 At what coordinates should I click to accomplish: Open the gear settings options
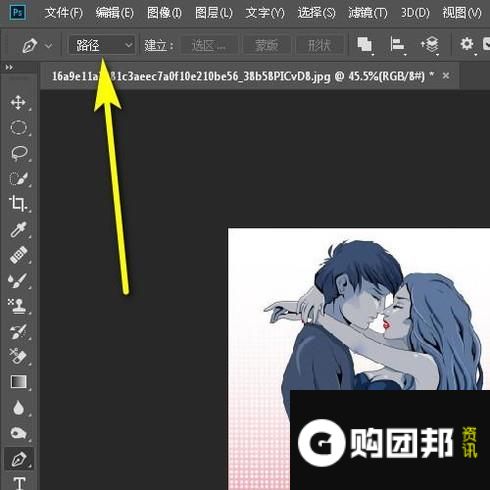[x=467, y=45]
